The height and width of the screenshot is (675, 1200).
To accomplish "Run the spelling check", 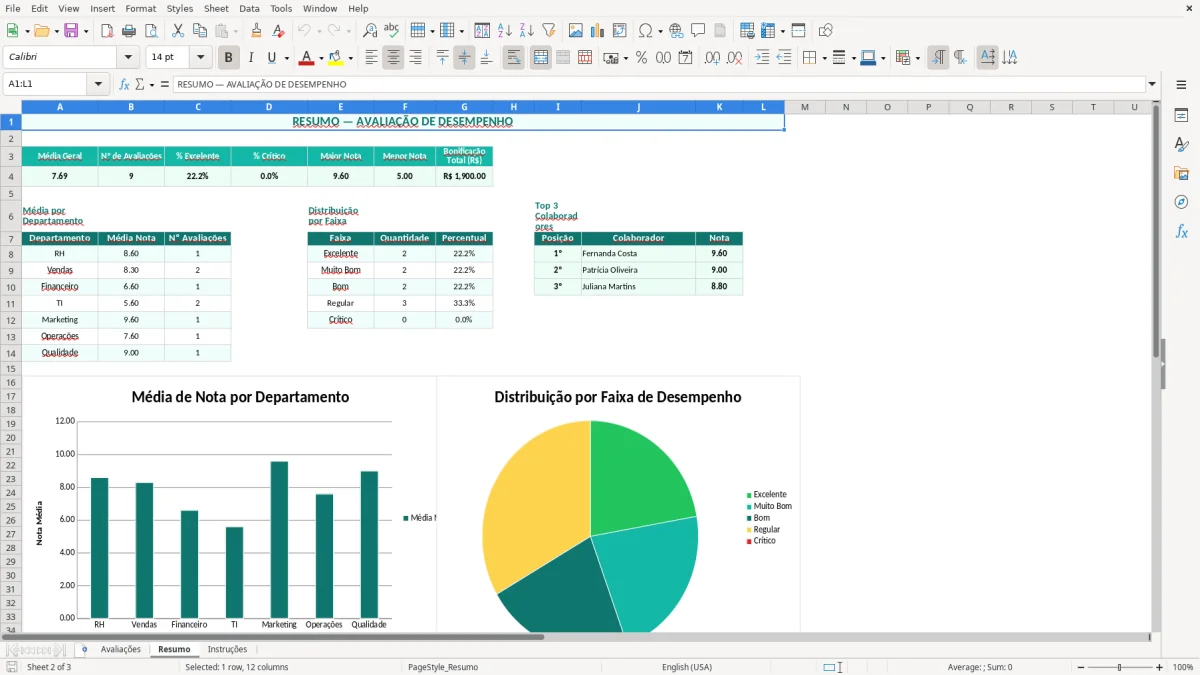I will coord(392,31).
